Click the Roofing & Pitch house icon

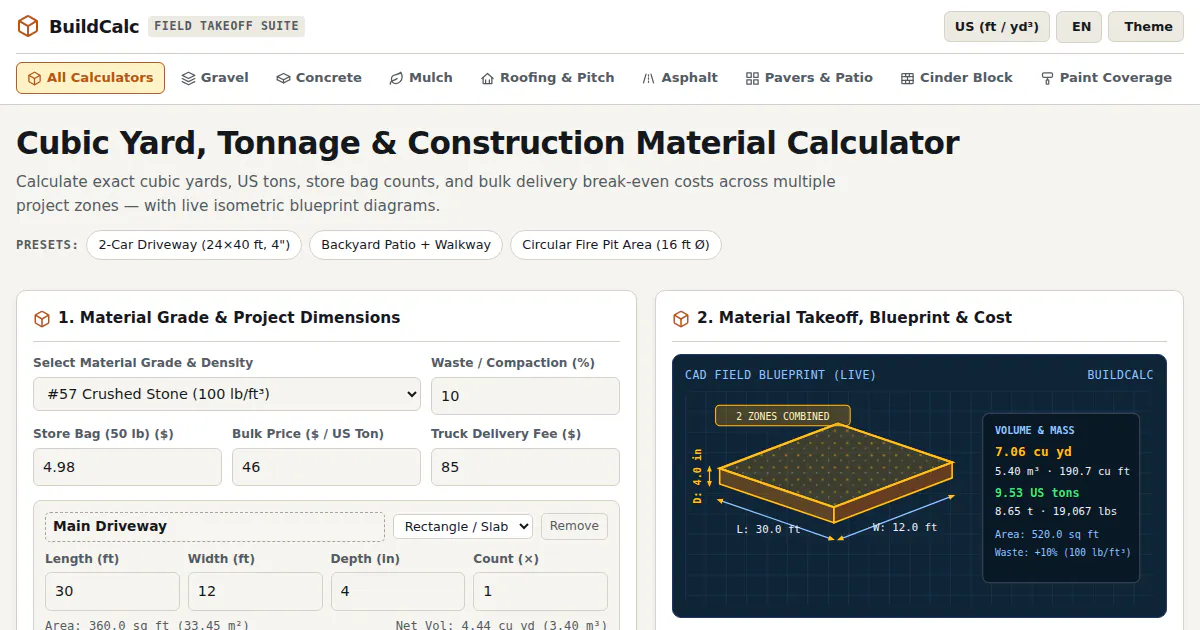pos(487,78)
